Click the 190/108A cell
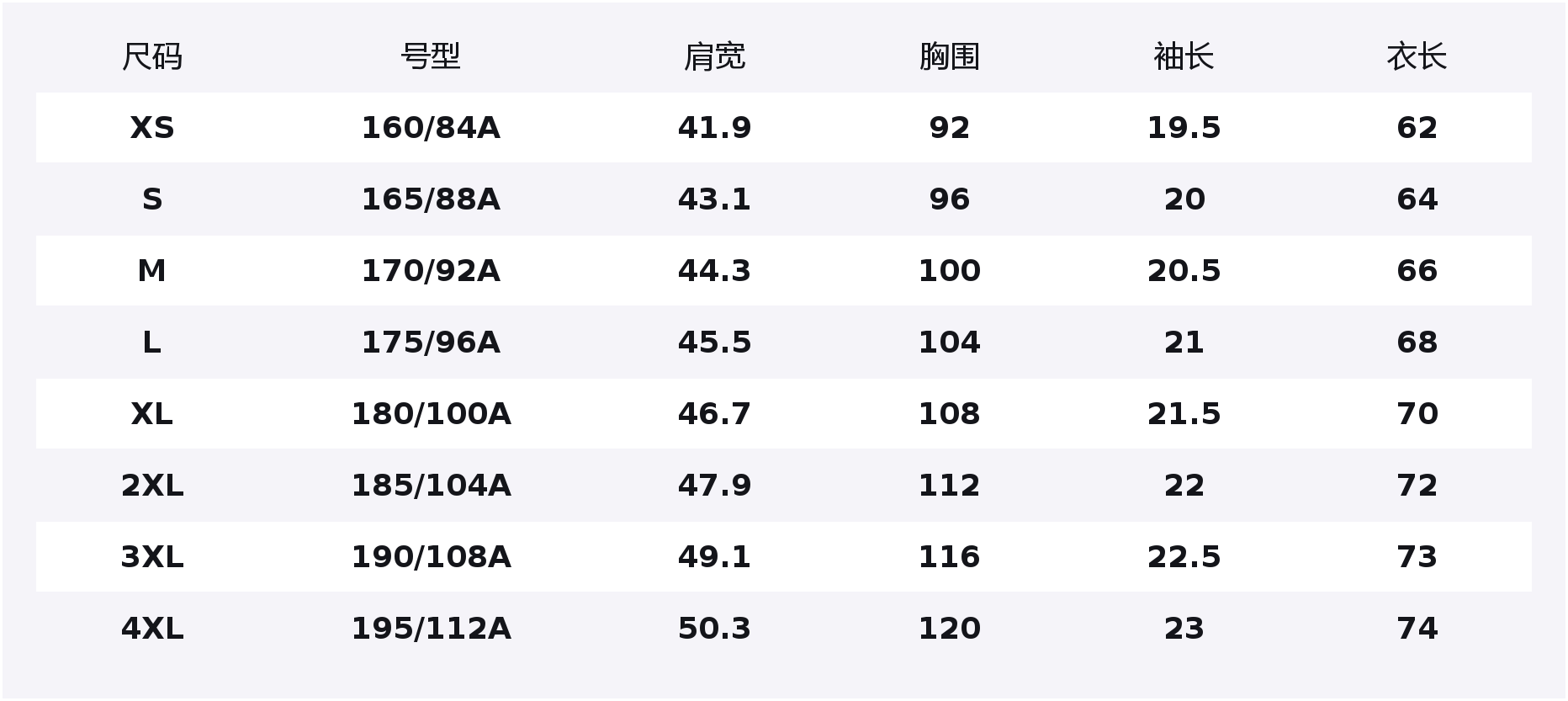 (x=431, y=557)
